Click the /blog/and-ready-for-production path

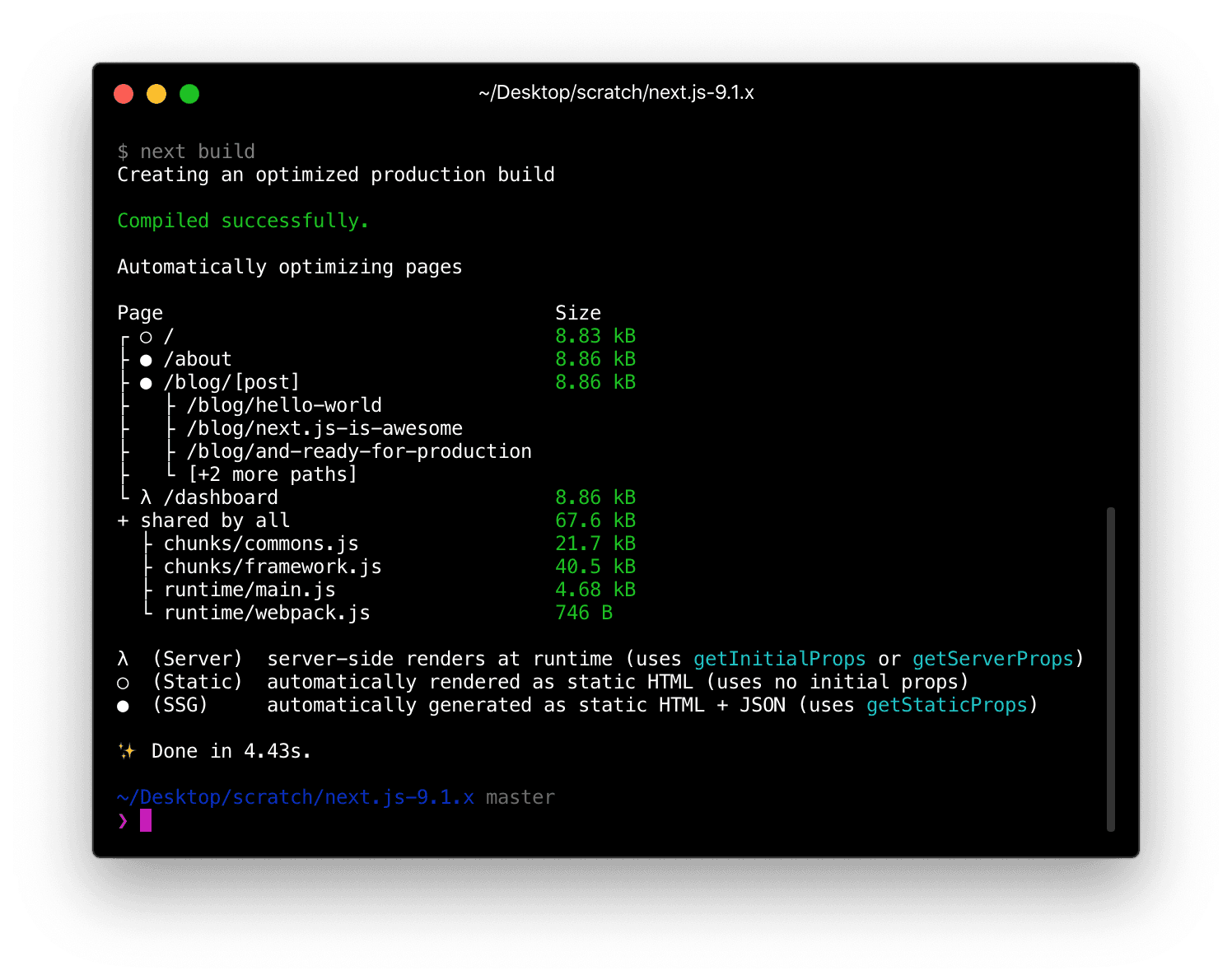point(359,451)
